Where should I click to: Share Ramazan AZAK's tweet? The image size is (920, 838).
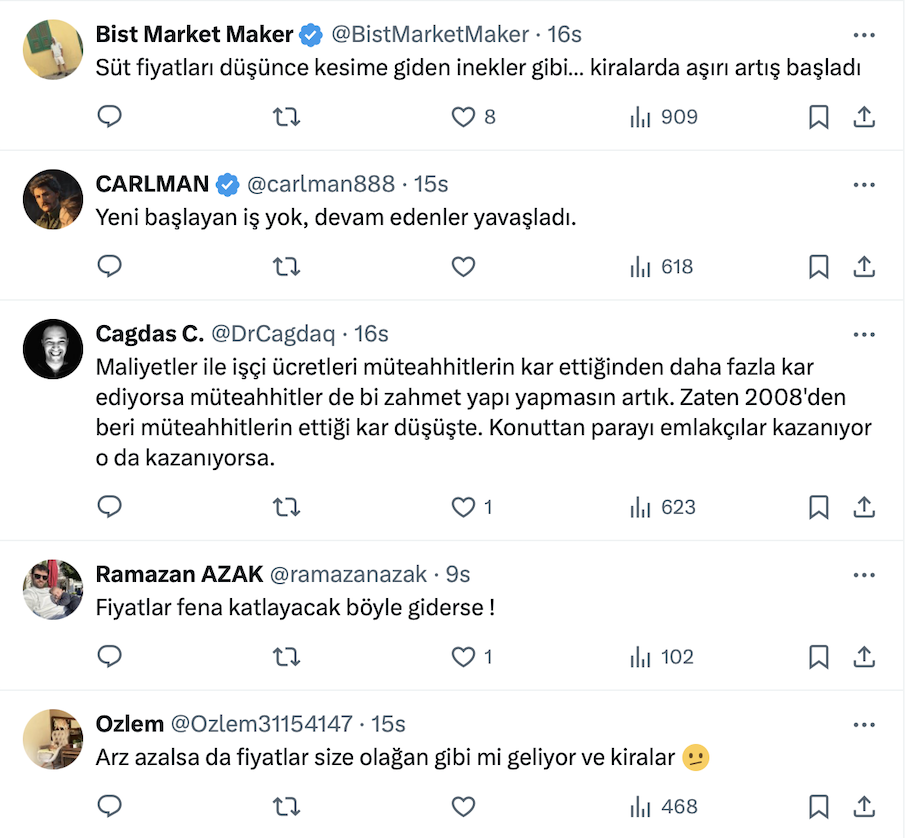click(x=864, y=657)
